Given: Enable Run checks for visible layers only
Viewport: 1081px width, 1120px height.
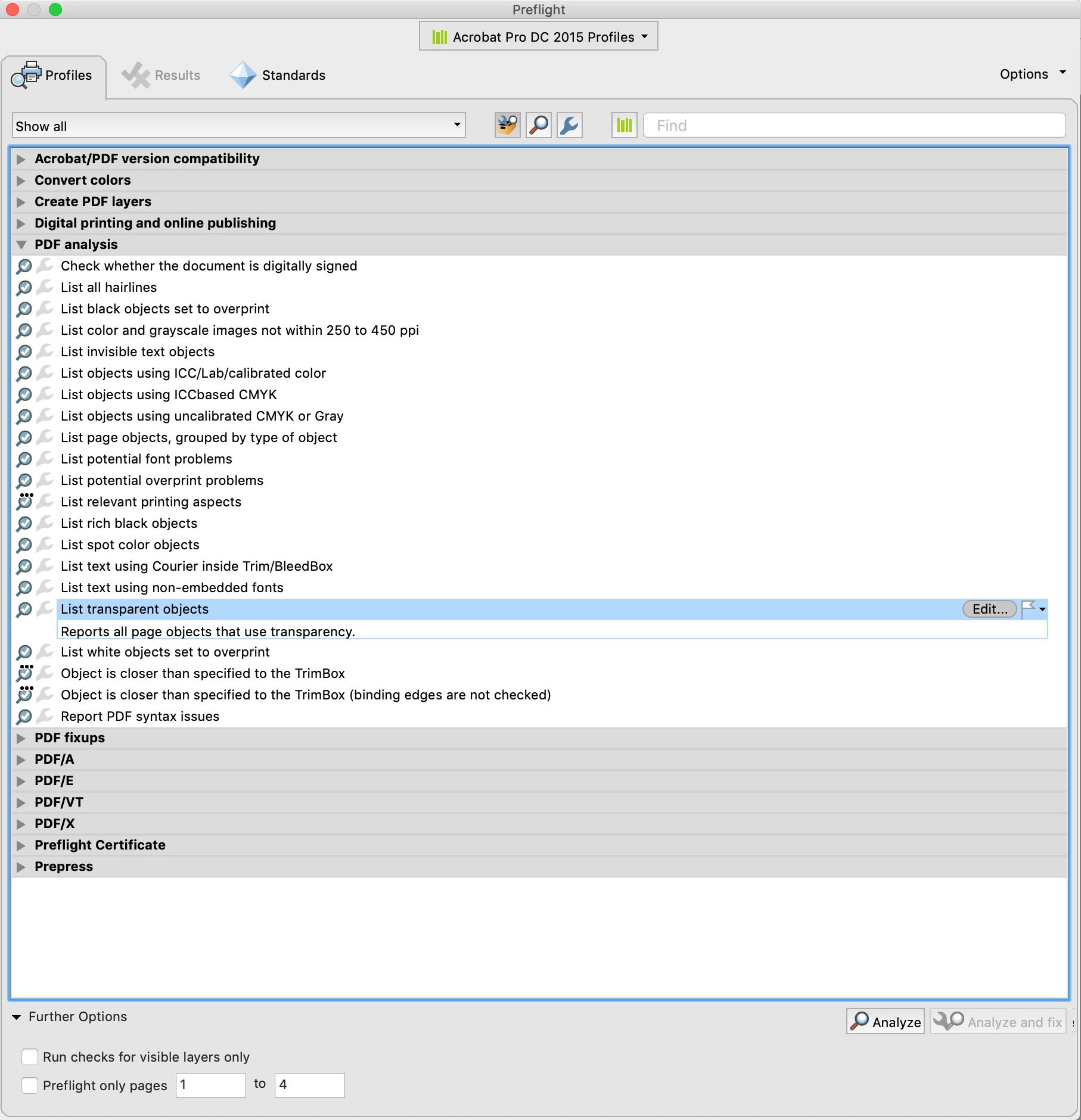Looking at the screenshot, I should coord(30,1057).
